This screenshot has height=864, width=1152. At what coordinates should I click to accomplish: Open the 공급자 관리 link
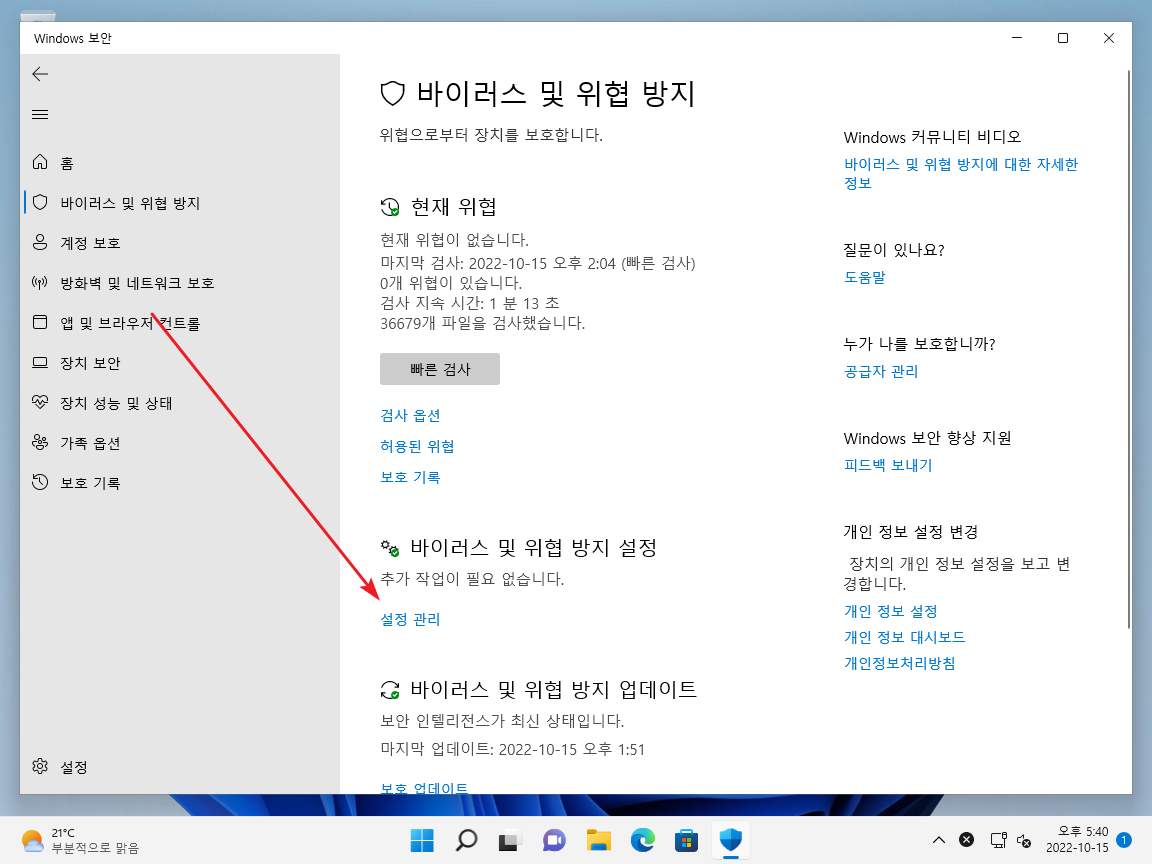880,371
